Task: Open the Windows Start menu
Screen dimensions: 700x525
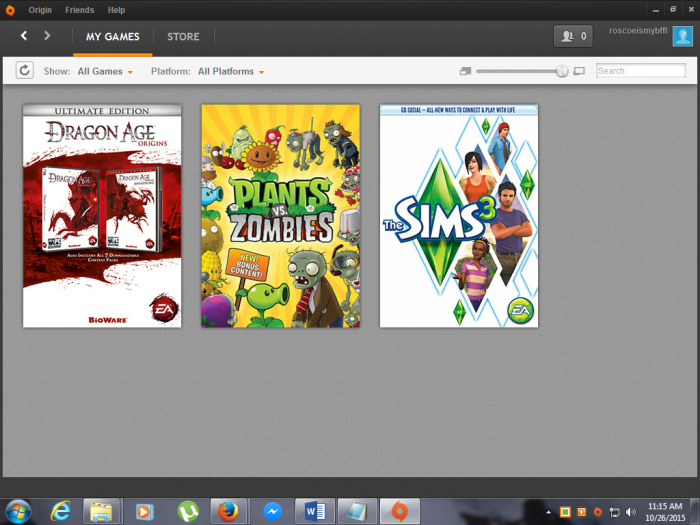Action: [18, 512]
